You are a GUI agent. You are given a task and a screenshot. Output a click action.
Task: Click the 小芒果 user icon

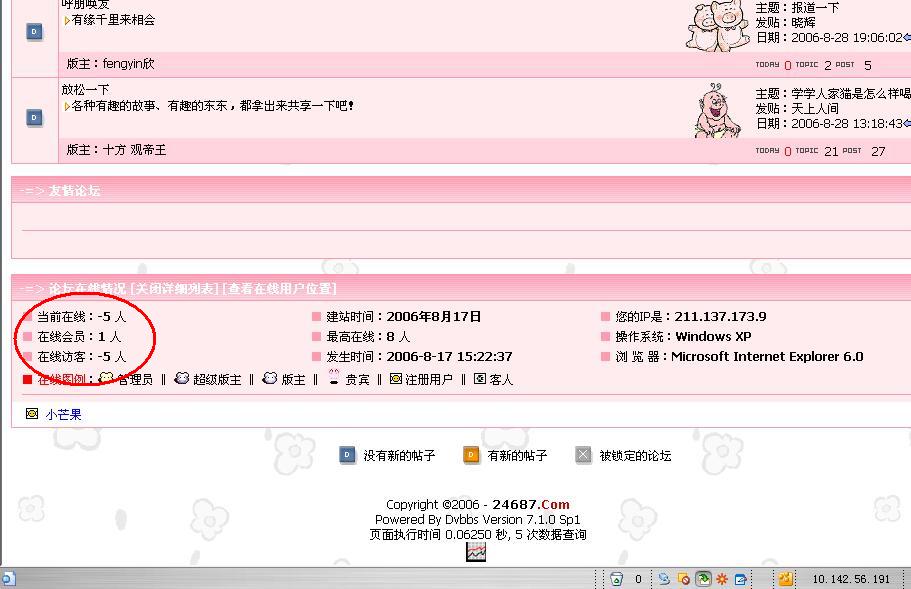[x=32, y=414]
